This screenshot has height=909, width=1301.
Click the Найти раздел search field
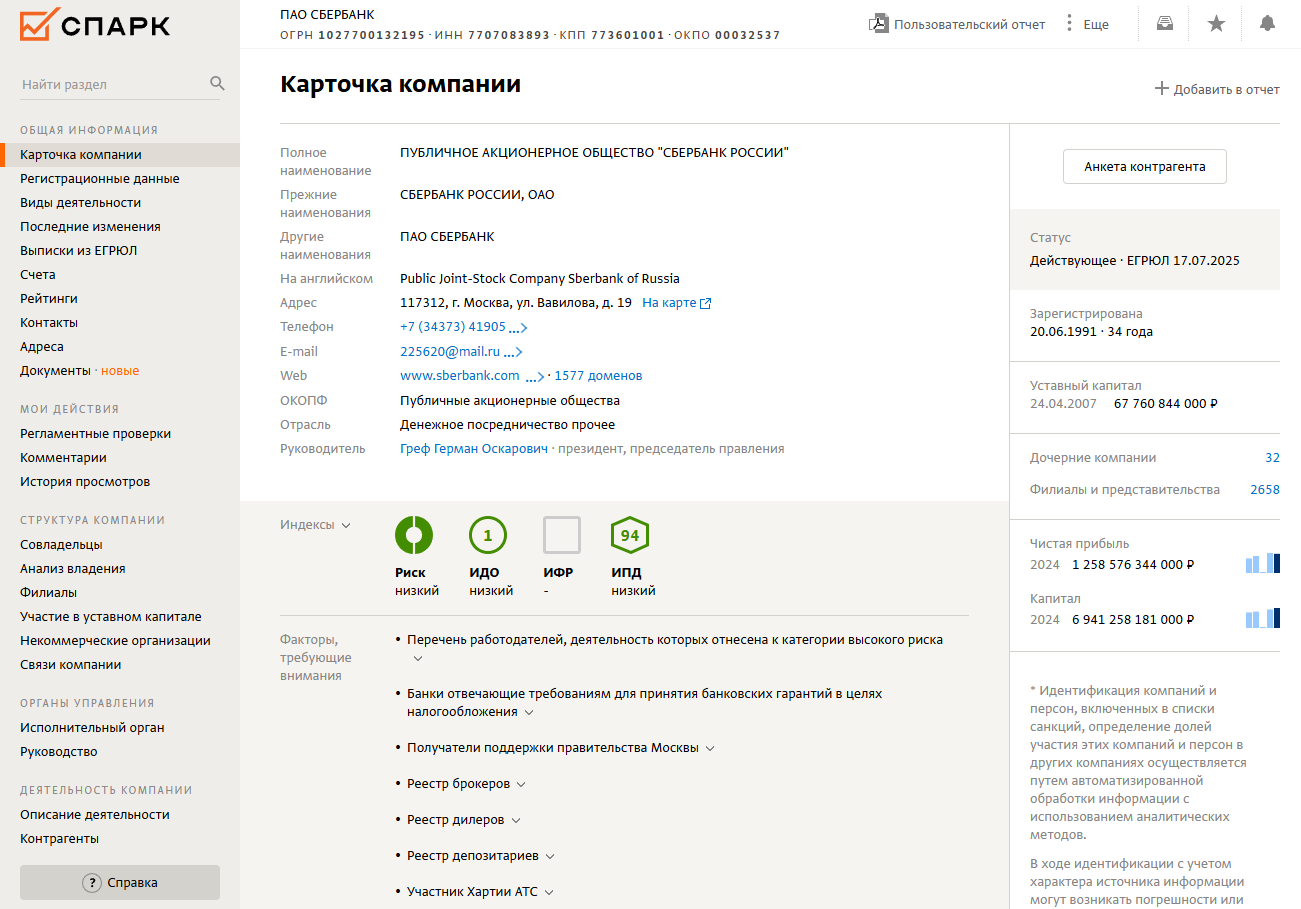110,85
